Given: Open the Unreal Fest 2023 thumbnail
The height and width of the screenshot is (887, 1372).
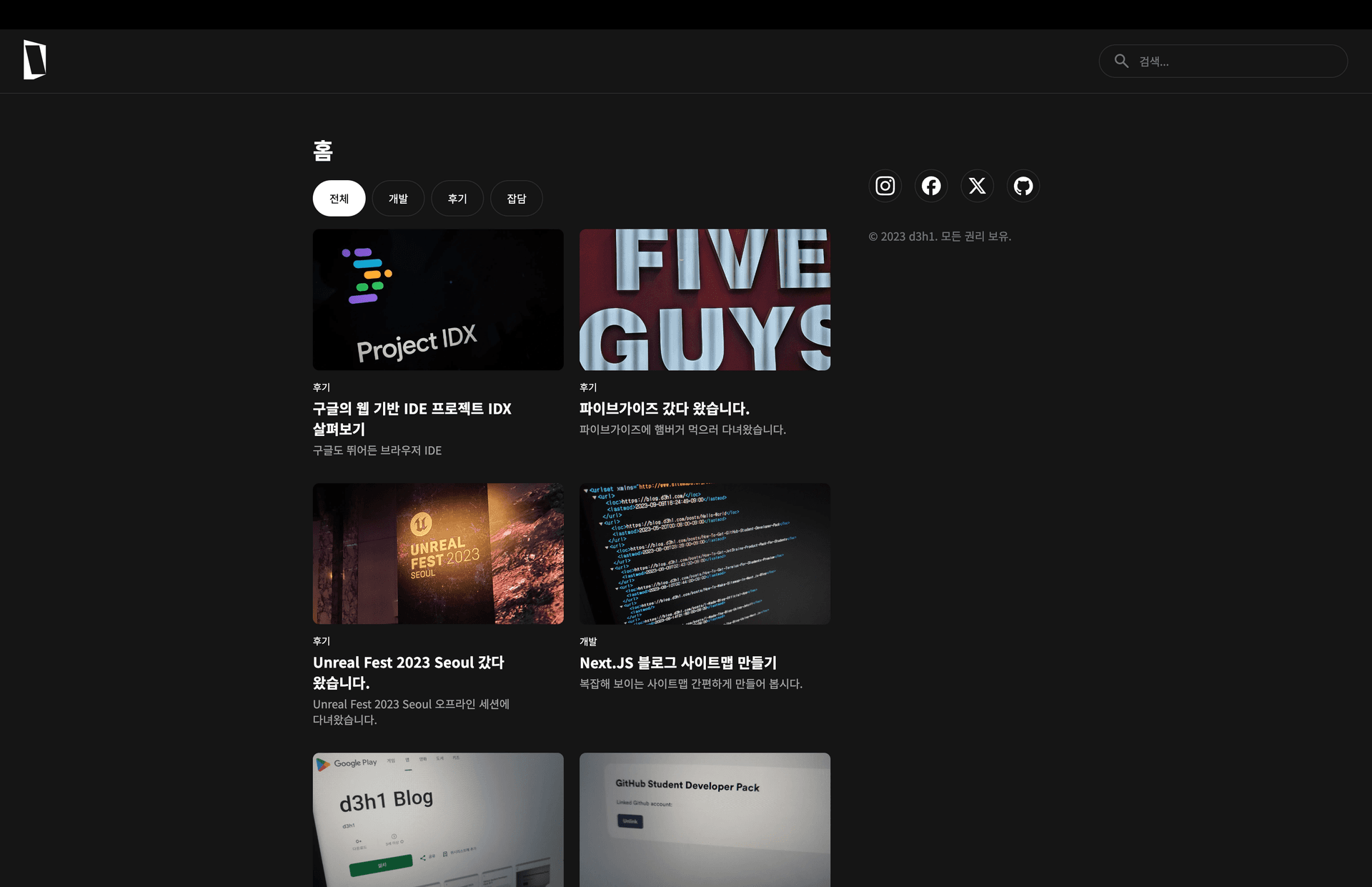Looking at the screenshot, I should (438, 554).
